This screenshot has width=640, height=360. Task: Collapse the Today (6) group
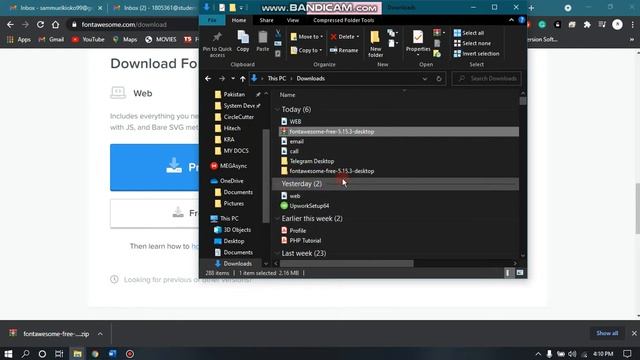point(277,109)
